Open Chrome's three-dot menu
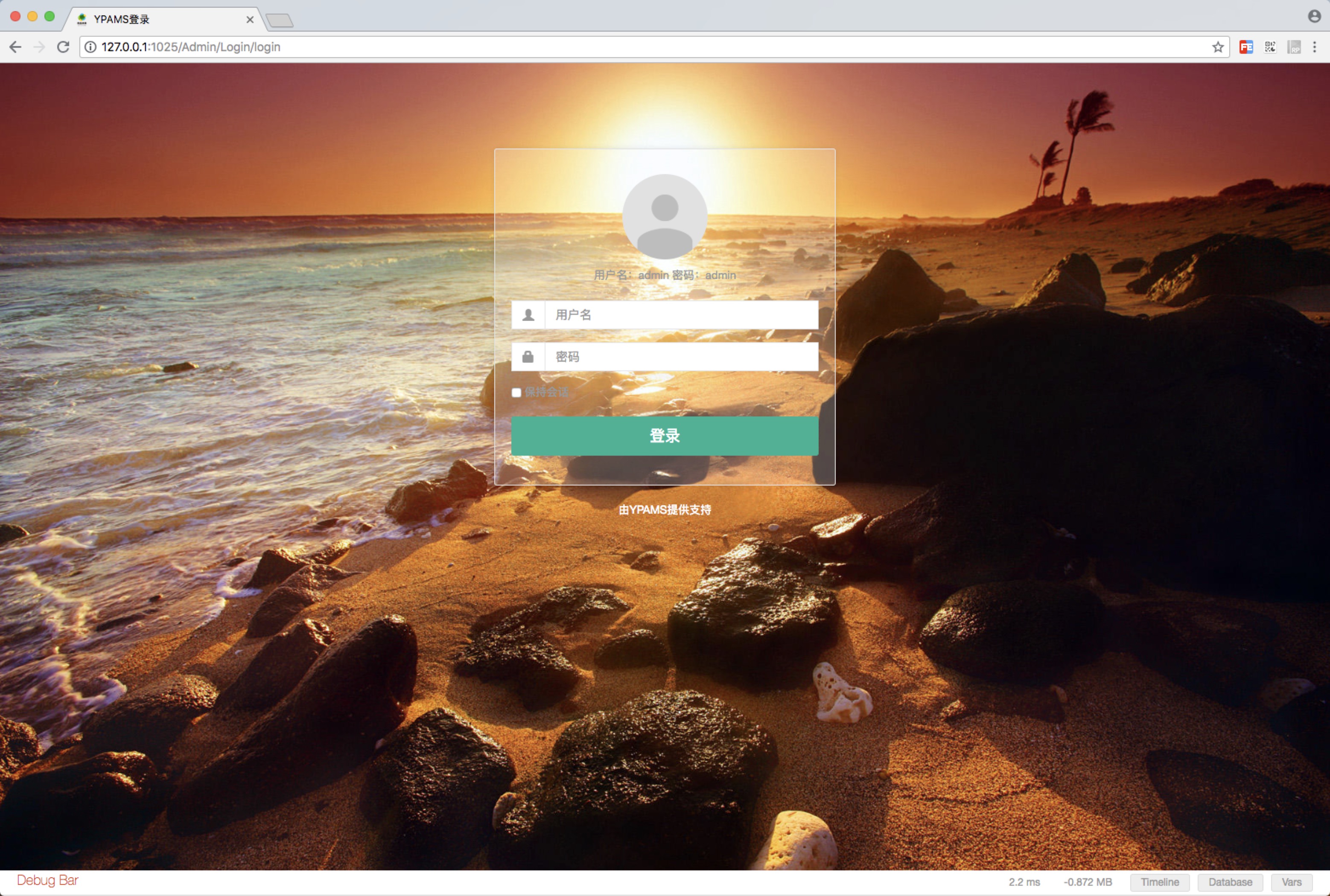The width and height of the screenshot is (1330, 896). pos(1315,47)
